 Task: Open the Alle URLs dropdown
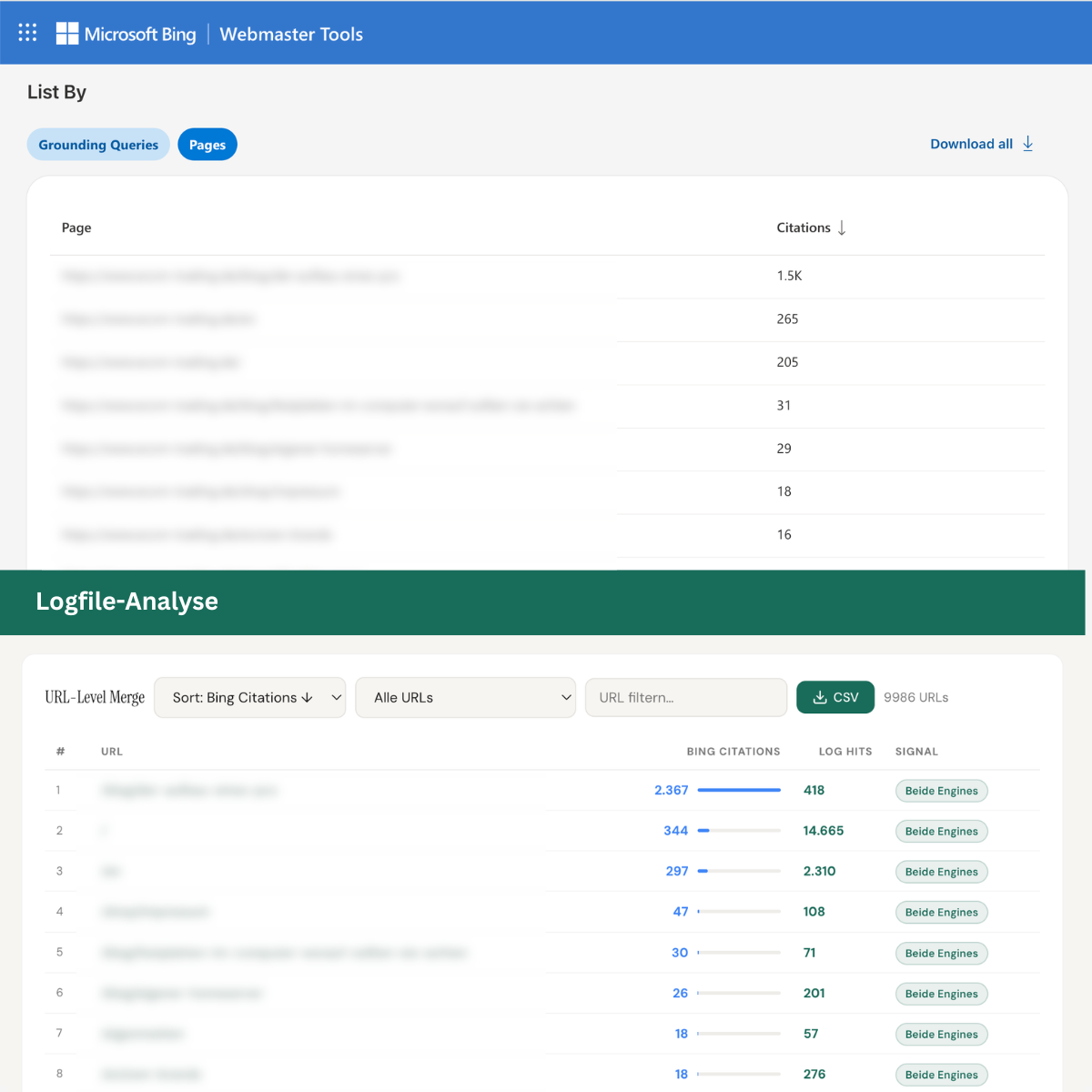coord(465,697)
